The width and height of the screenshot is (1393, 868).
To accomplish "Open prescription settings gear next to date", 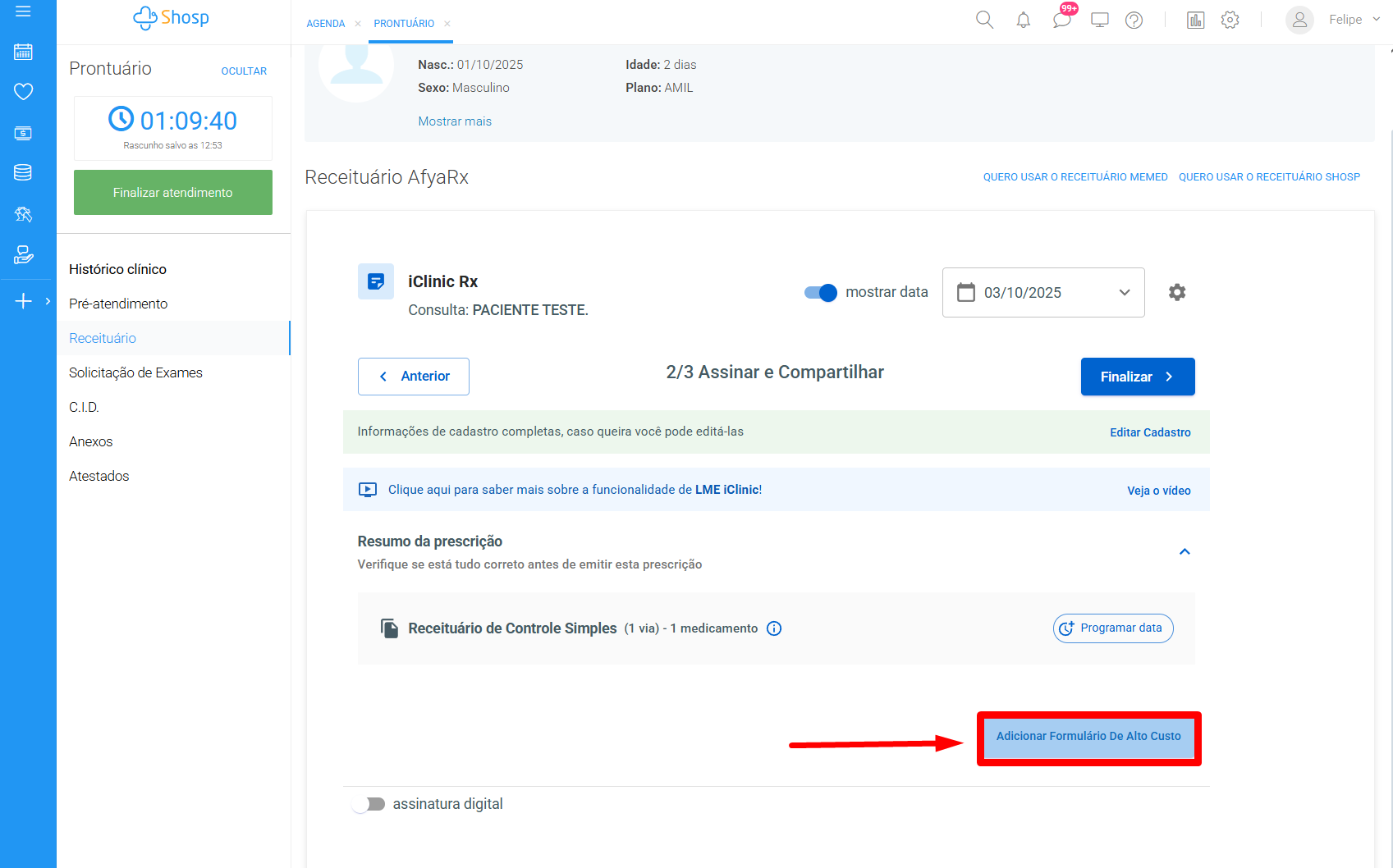I will point(1176,292).
